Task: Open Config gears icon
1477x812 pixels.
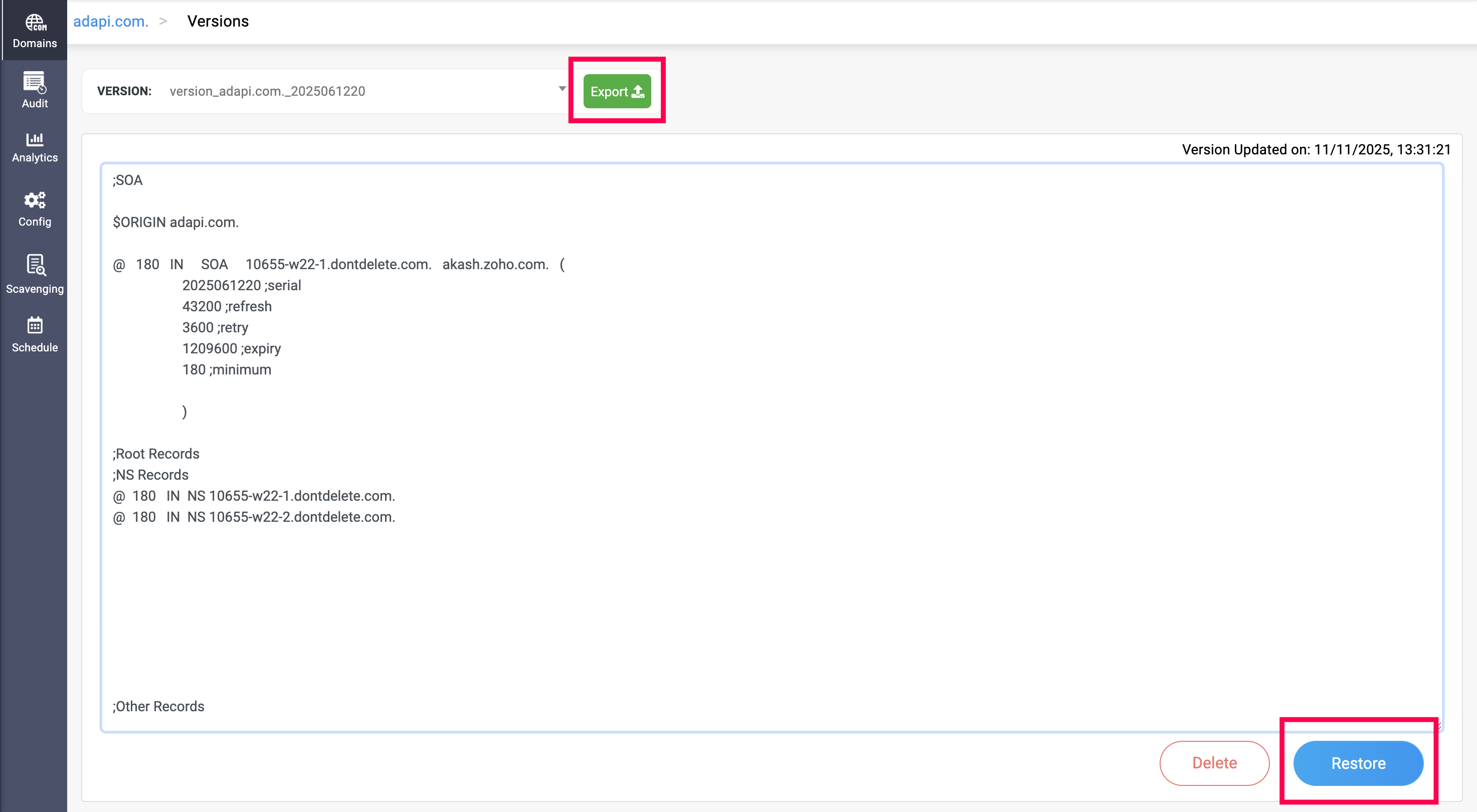Action: (x=35, y=200)
